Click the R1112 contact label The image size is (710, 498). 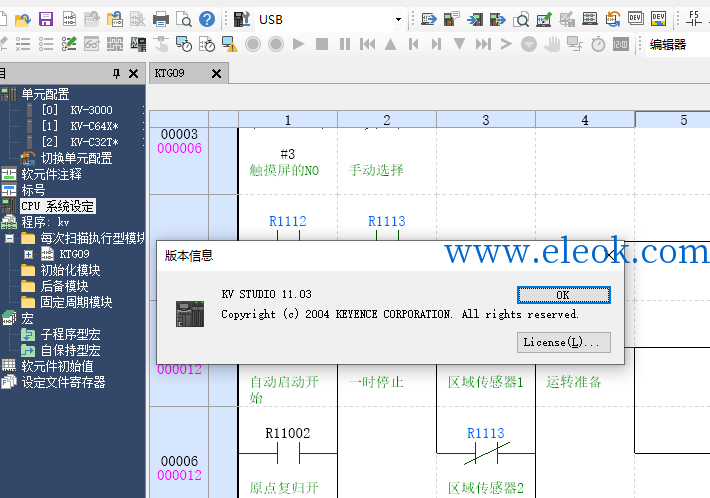[x=288, y=221]
